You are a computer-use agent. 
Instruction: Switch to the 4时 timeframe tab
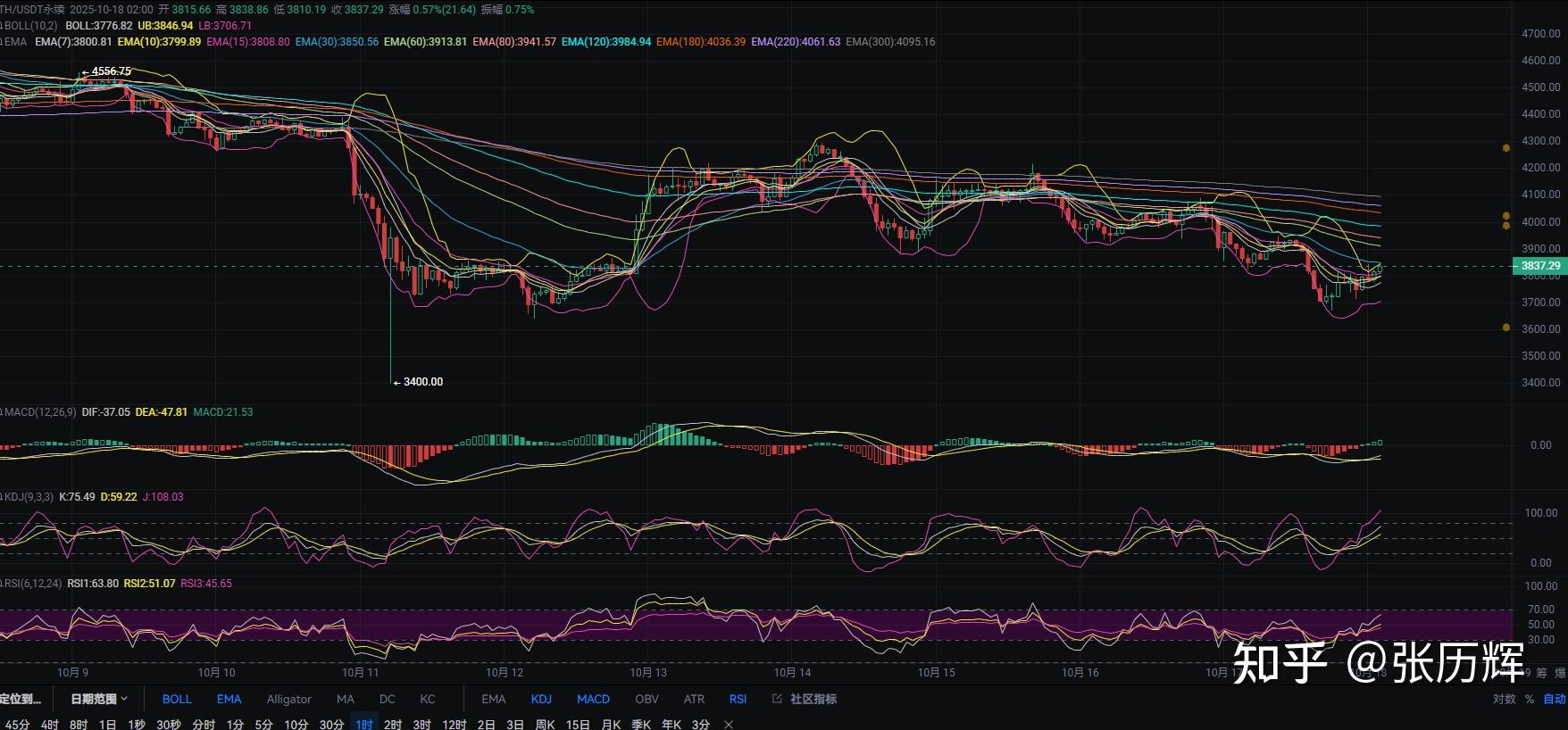coord(49,724)
